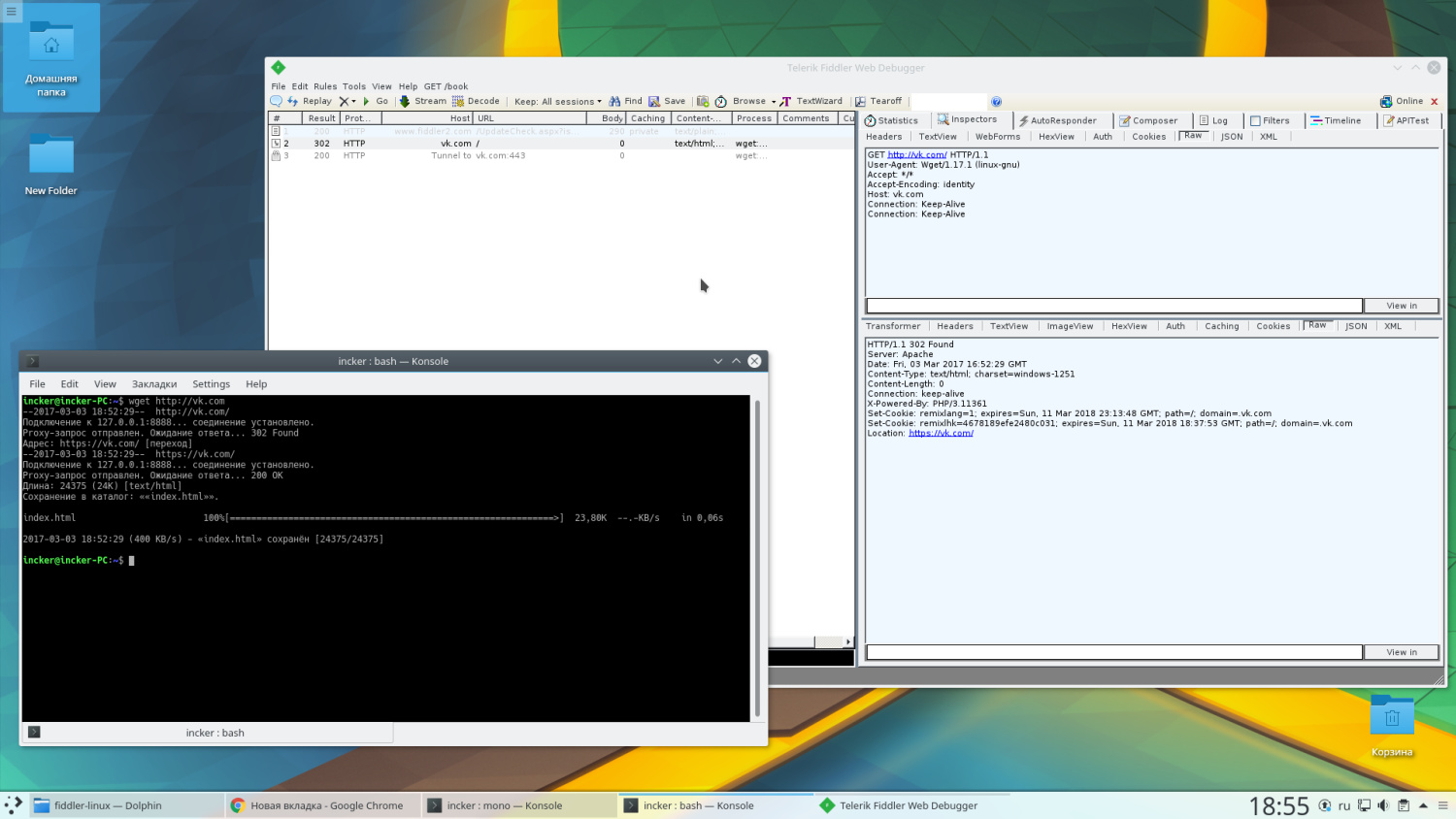
Task: Click the Online globe status icon
Action: [1386, 101]
